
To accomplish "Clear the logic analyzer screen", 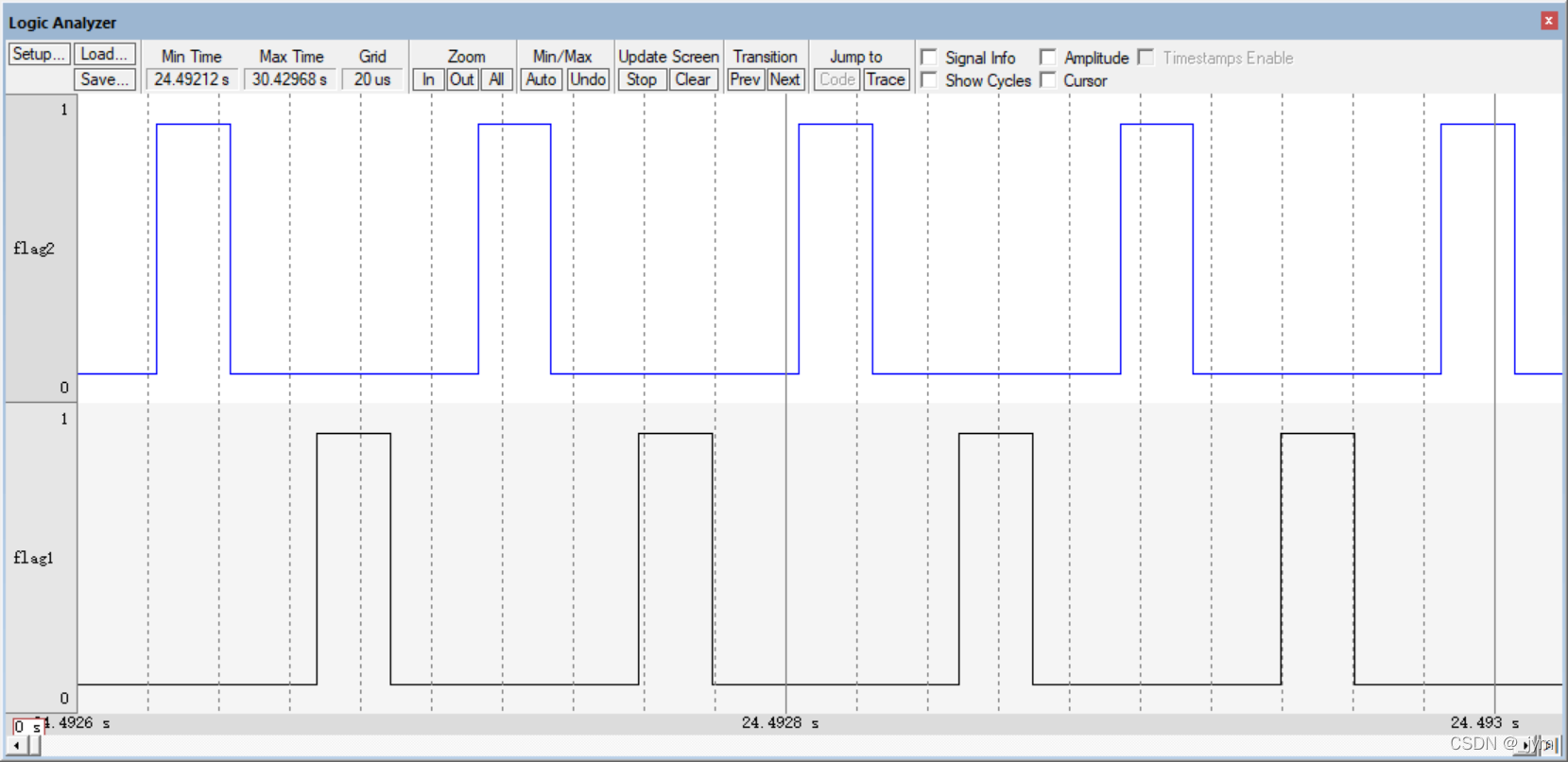I will click(x=693, y=79).
